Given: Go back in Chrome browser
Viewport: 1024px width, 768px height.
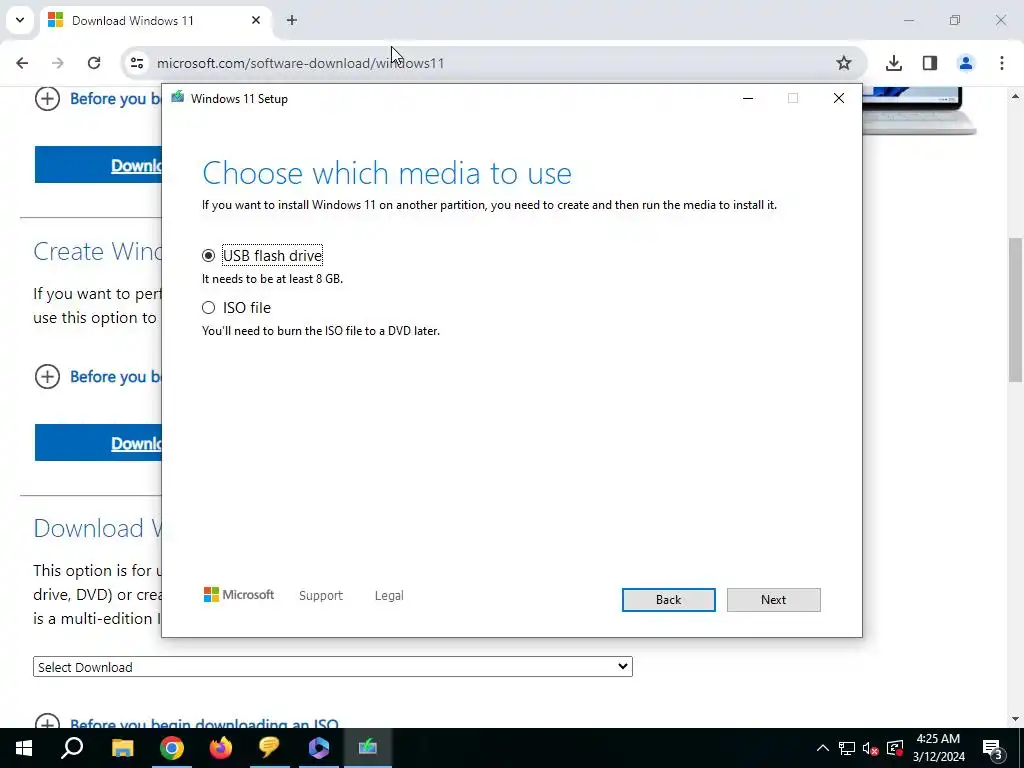Looking at the screenshot, I should pos(22,63).
